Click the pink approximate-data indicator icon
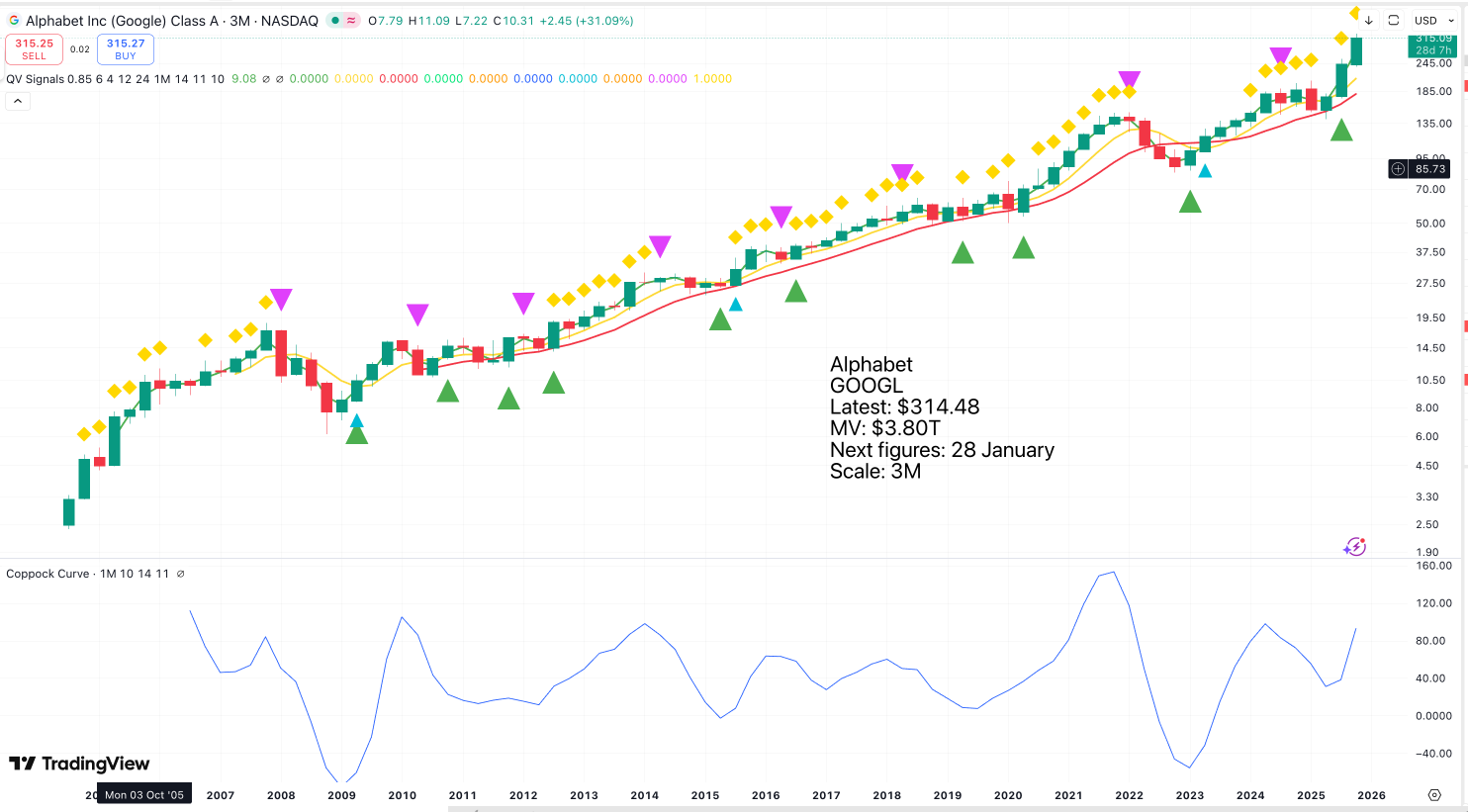The width and height of the screenshot is (1468, 812). (351, 21)
